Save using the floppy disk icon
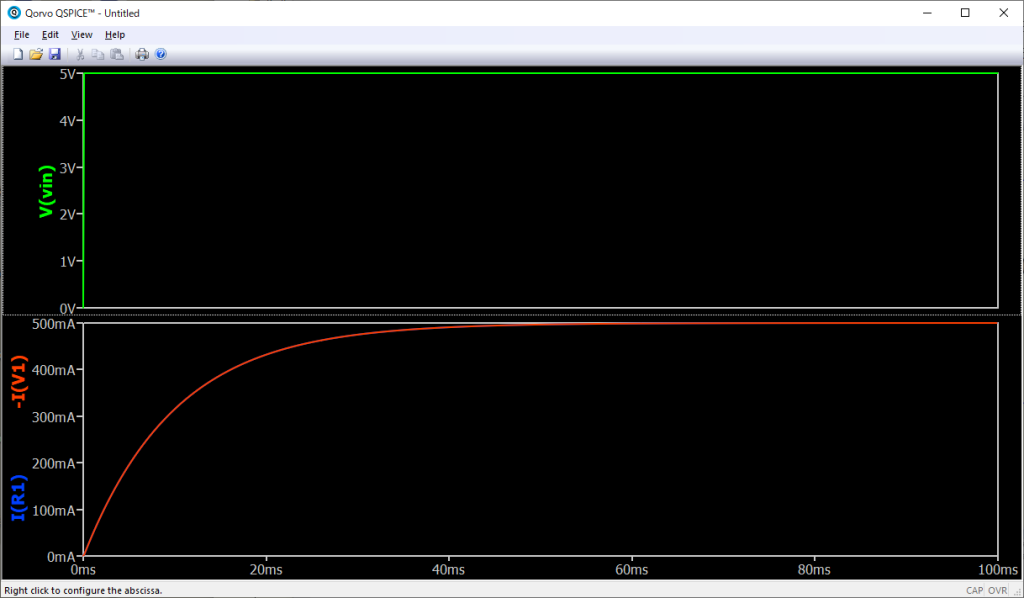The height and width of the screenshot is (598, 1024). 54,54
